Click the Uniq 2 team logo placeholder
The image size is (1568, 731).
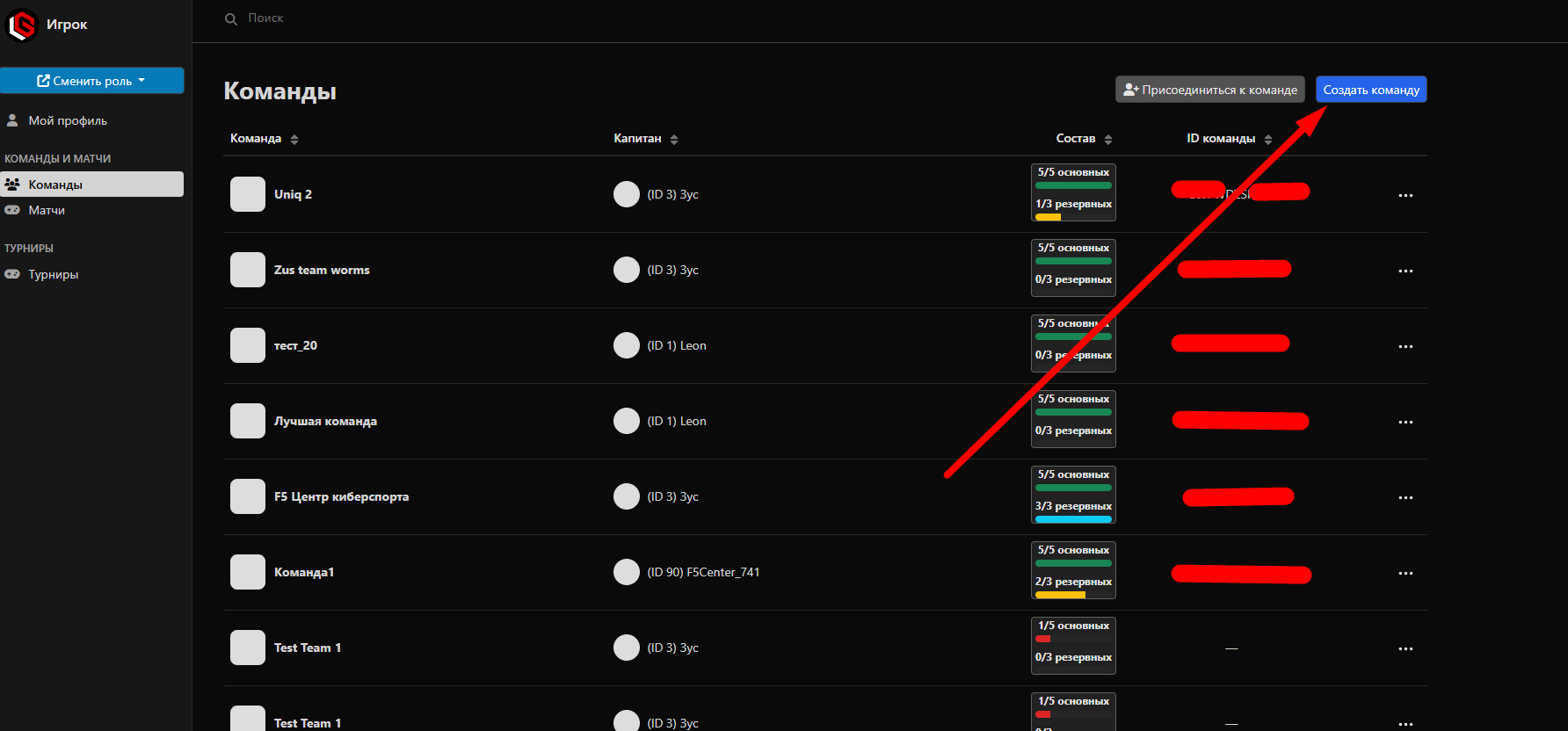(x=248, y=194)
